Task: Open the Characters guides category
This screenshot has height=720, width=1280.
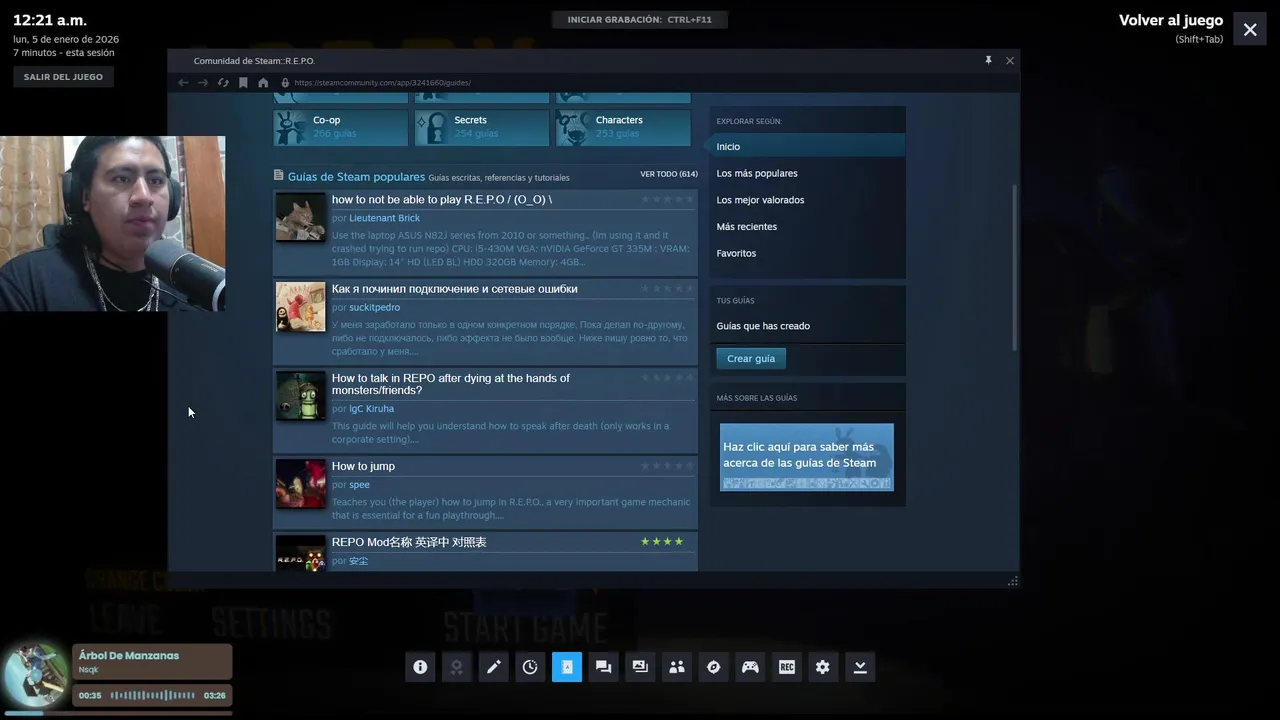Action: point(623,127)
